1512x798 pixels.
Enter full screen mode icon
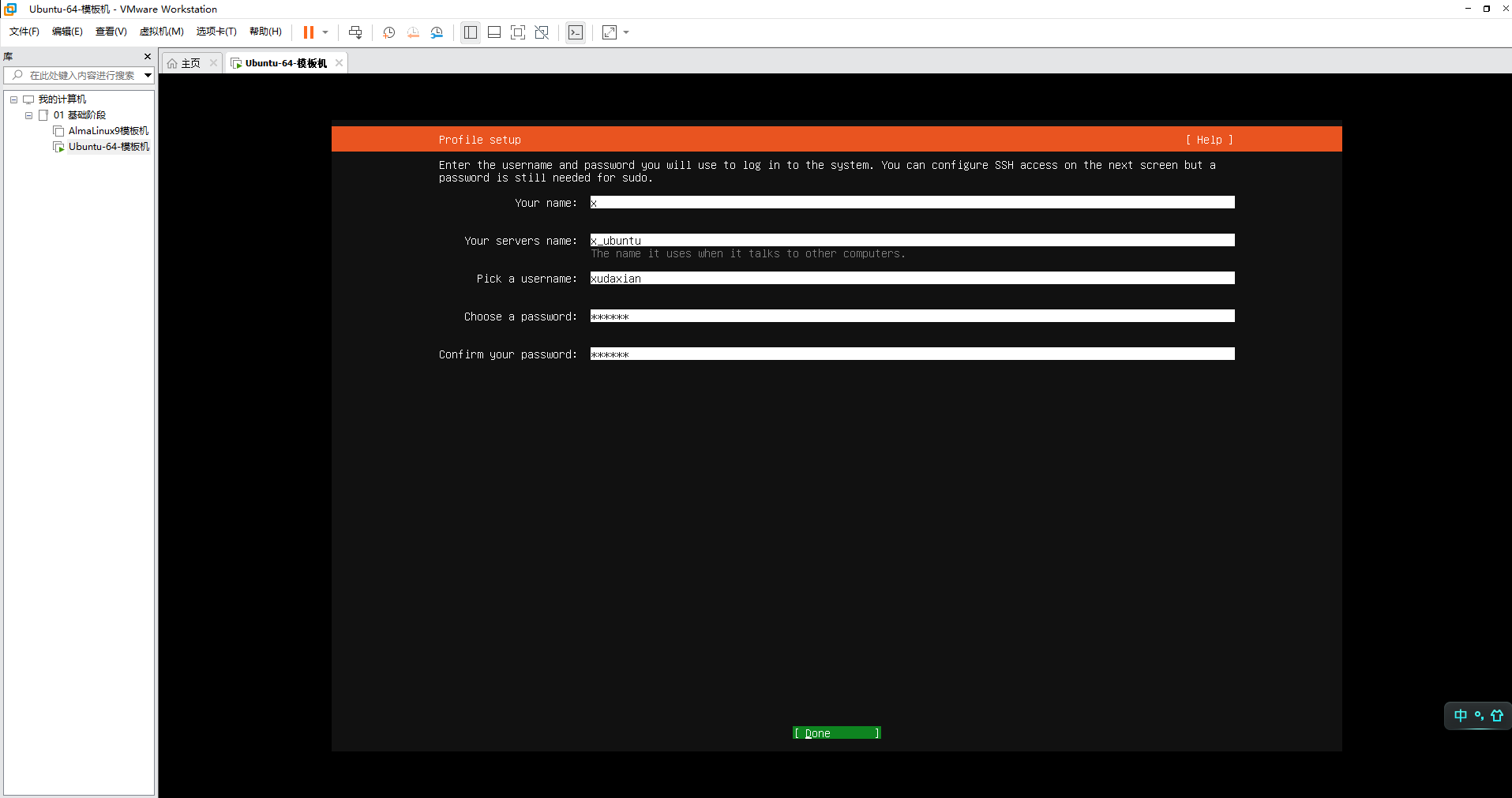tap(518, 32)
